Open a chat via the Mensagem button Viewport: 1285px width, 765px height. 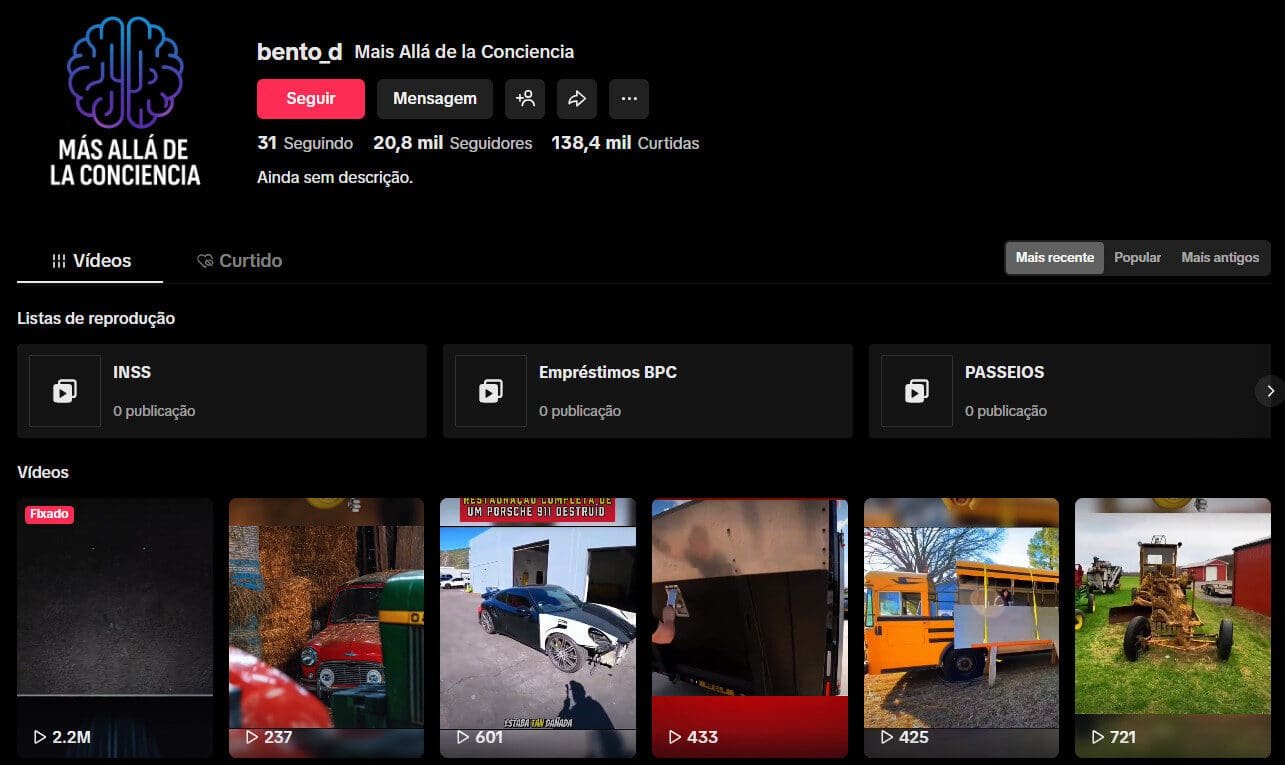434,98
